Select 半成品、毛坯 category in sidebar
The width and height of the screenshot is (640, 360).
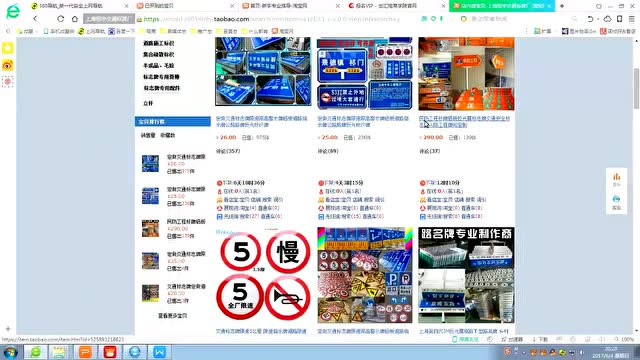point(158,66)
